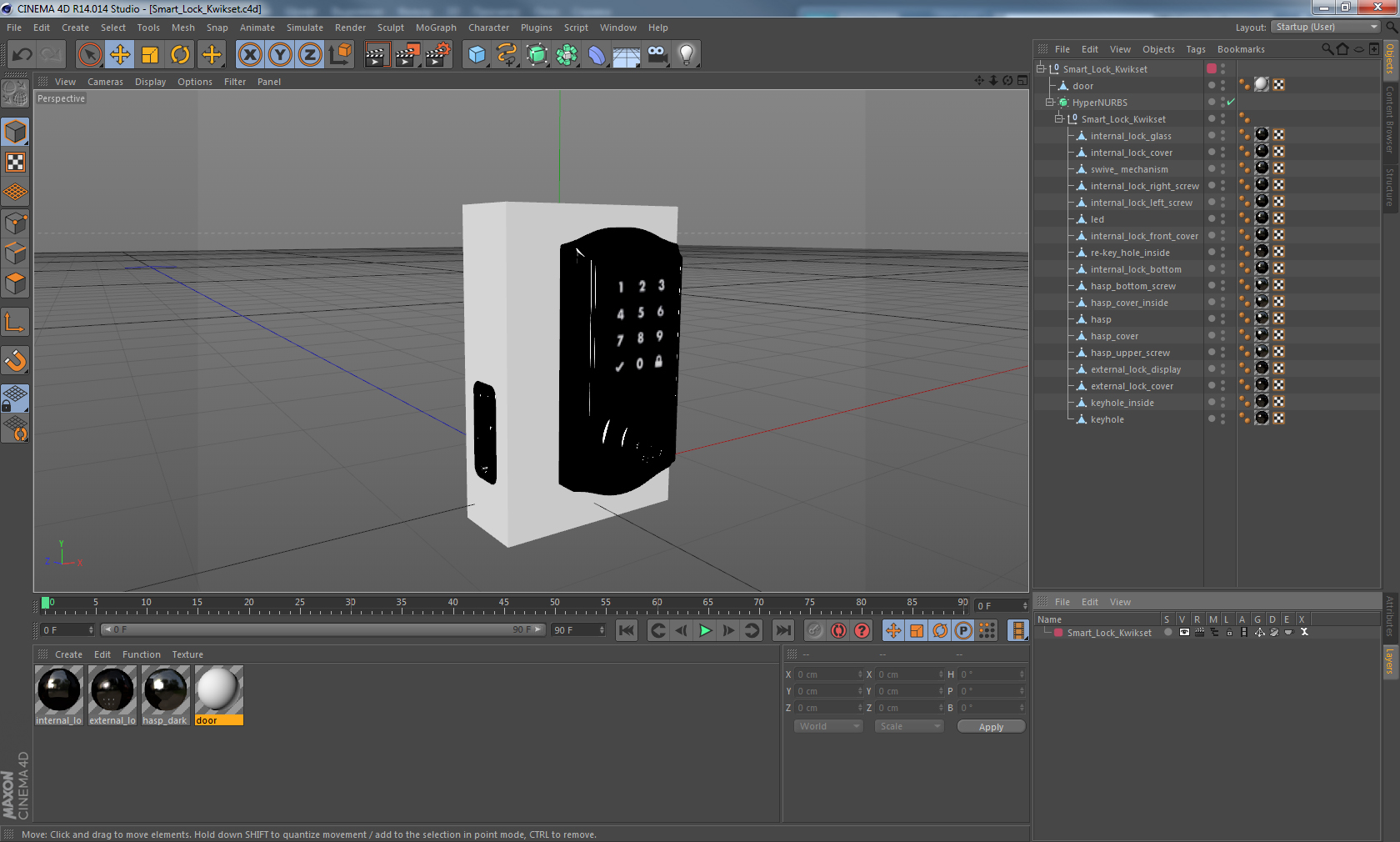The width and height of the screenshot is (1400, 842).
Task: Open the Layout dropdown
Action: [x=1327, y=28]
